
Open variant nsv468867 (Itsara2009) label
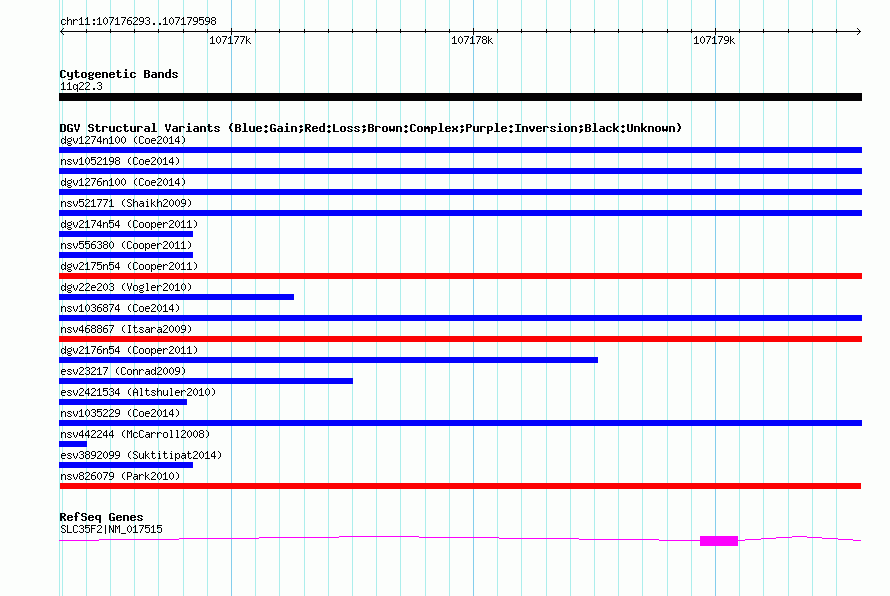(126, 329)
